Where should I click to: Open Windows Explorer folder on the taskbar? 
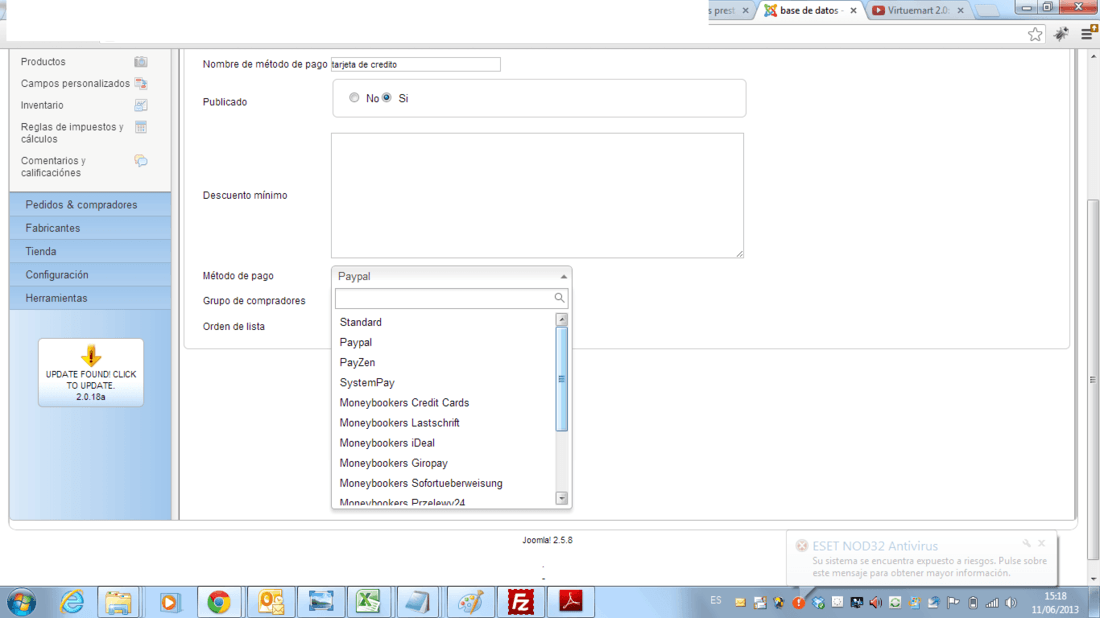tap(118, 602)
